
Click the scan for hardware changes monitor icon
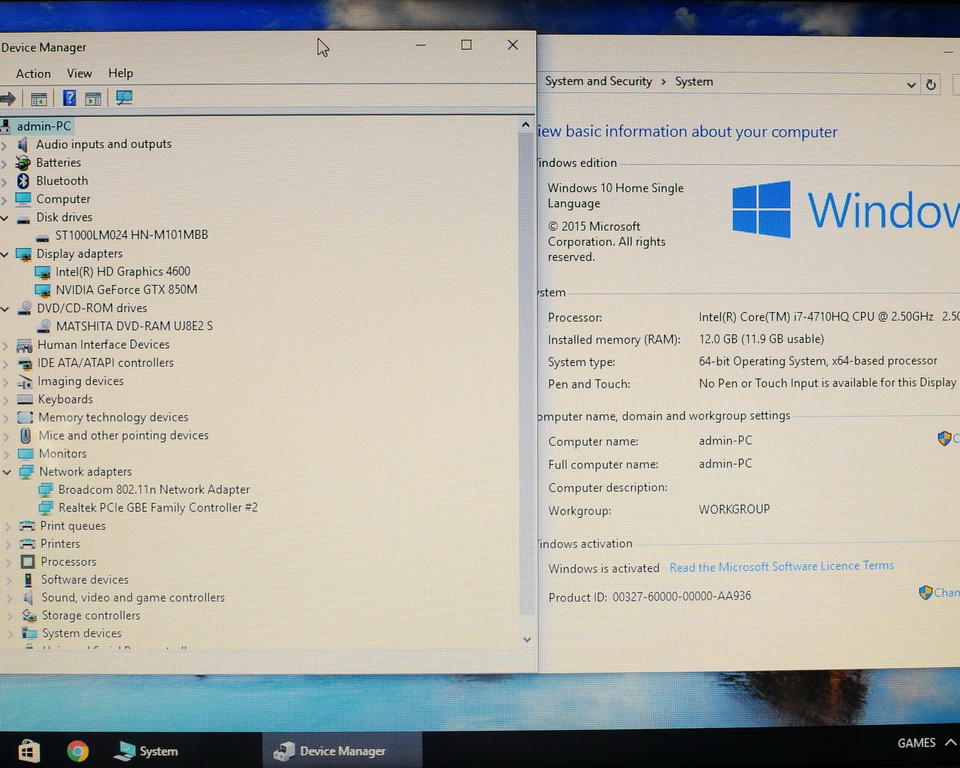click(x=124, y=98)
